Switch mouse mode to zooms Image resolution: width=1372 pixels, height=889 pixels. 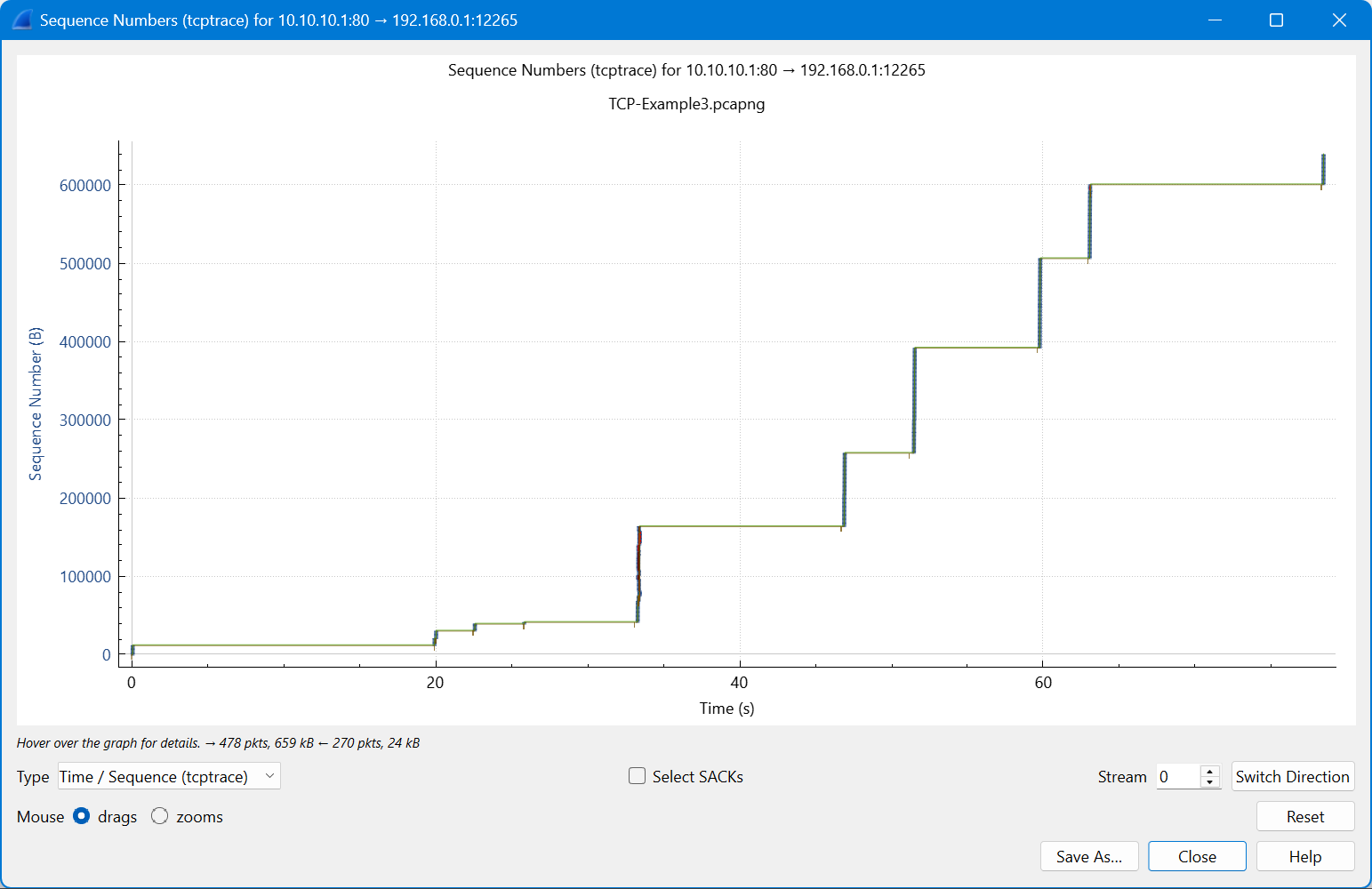(160, 815)
